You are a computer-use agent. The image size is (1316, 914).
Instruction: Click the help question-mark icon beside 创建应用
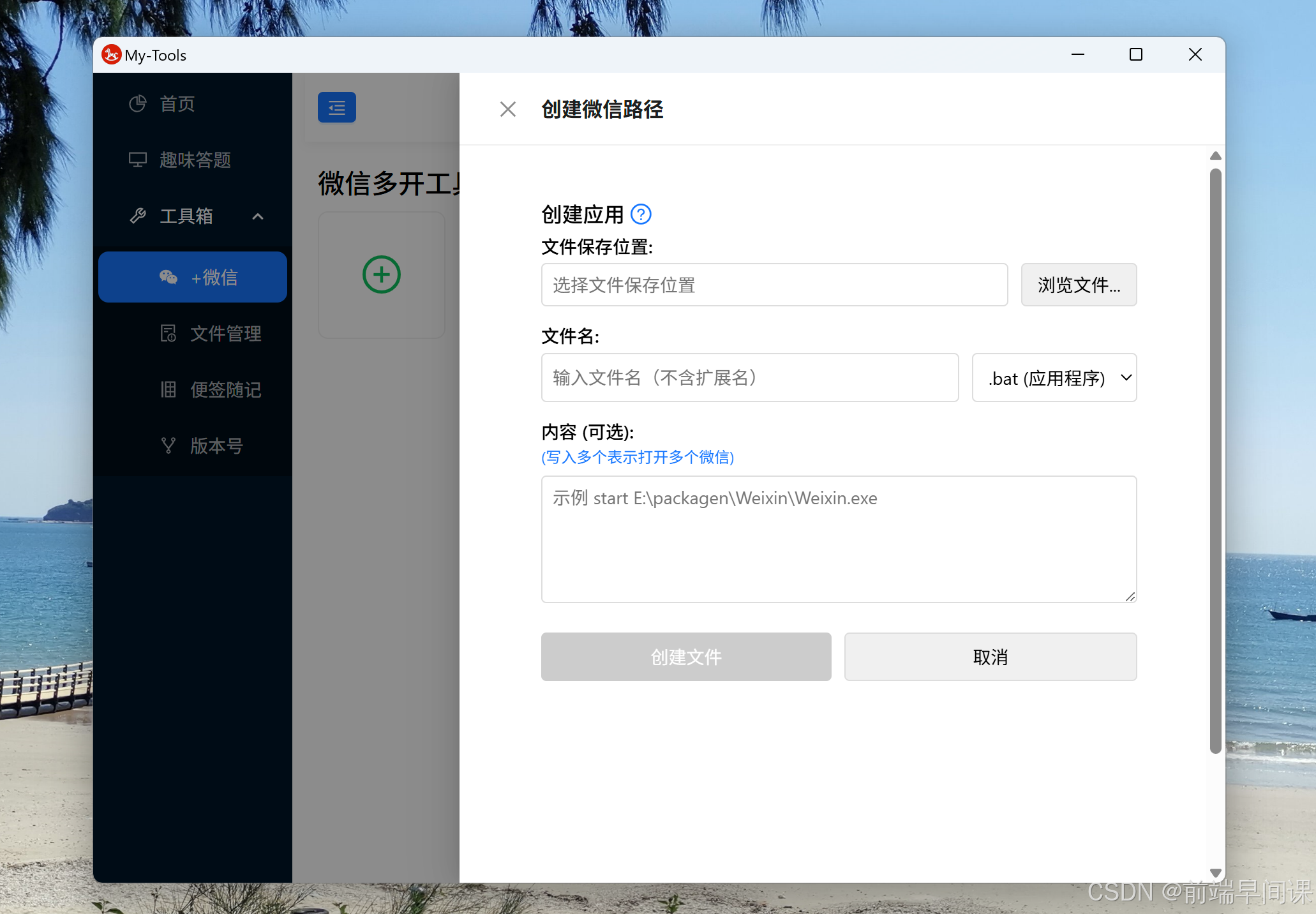tap(641, 214)
